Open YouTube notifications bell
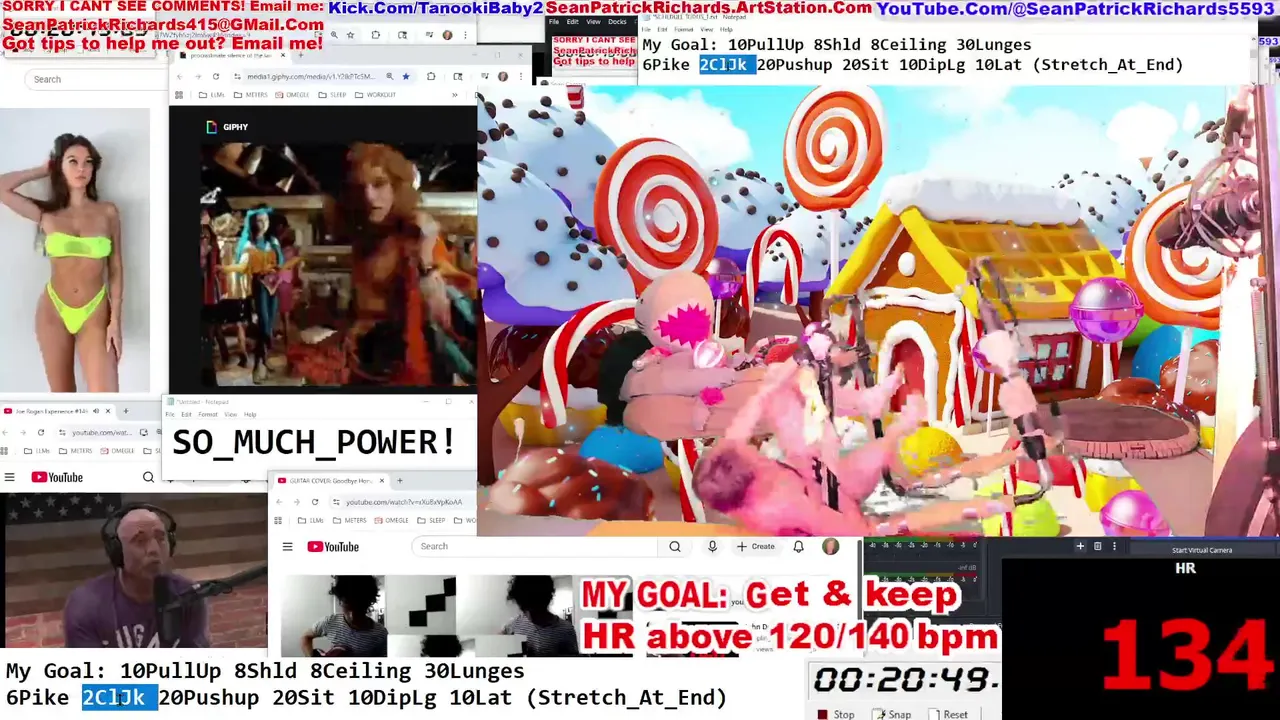 [x=798, y=546]
